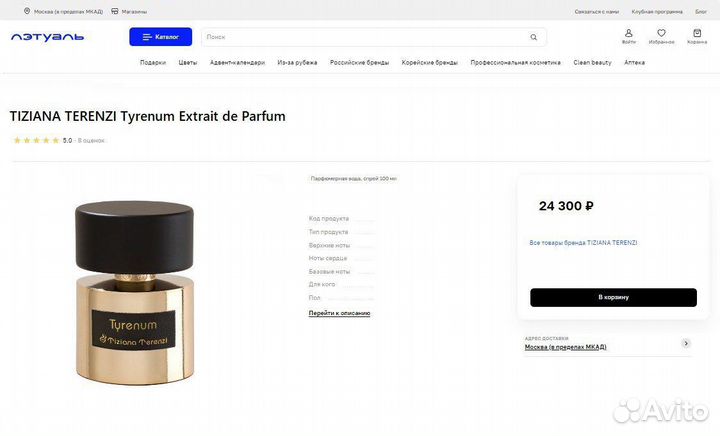This screenshot has height=436, width=720.
Task: Expand delivery address chevron arrow
Action: 686,343
